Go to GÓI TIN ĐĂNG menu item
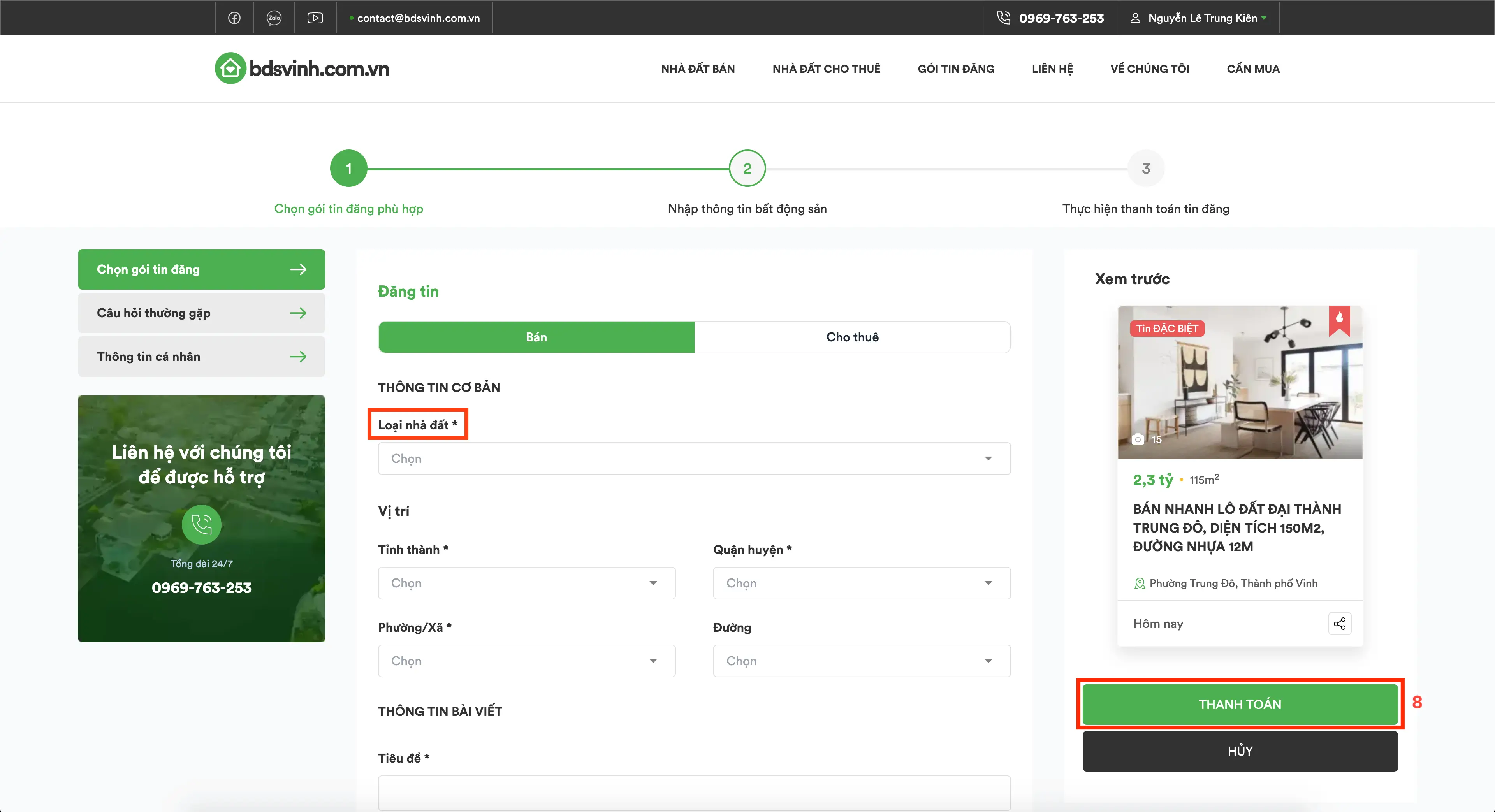Image resolution: width=1495 pixels, height=812 pixels. (x=956, y=69)
